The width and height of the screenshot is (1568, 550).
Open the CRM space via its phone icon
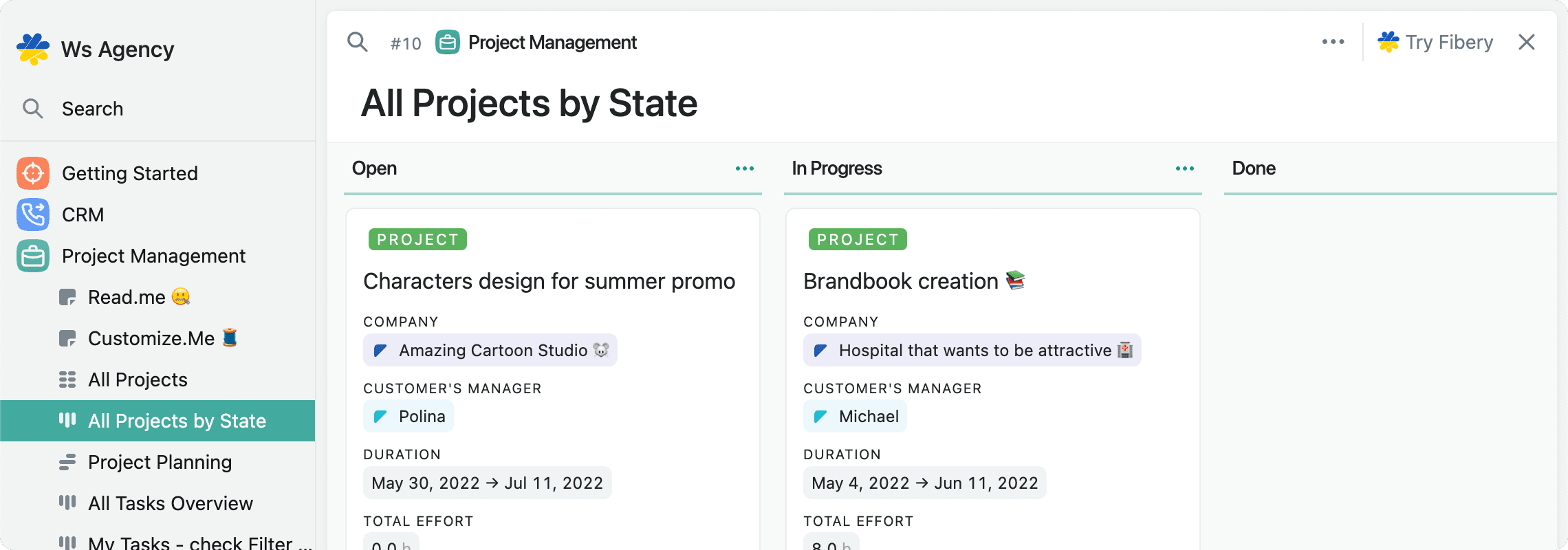tap(32, 214)
